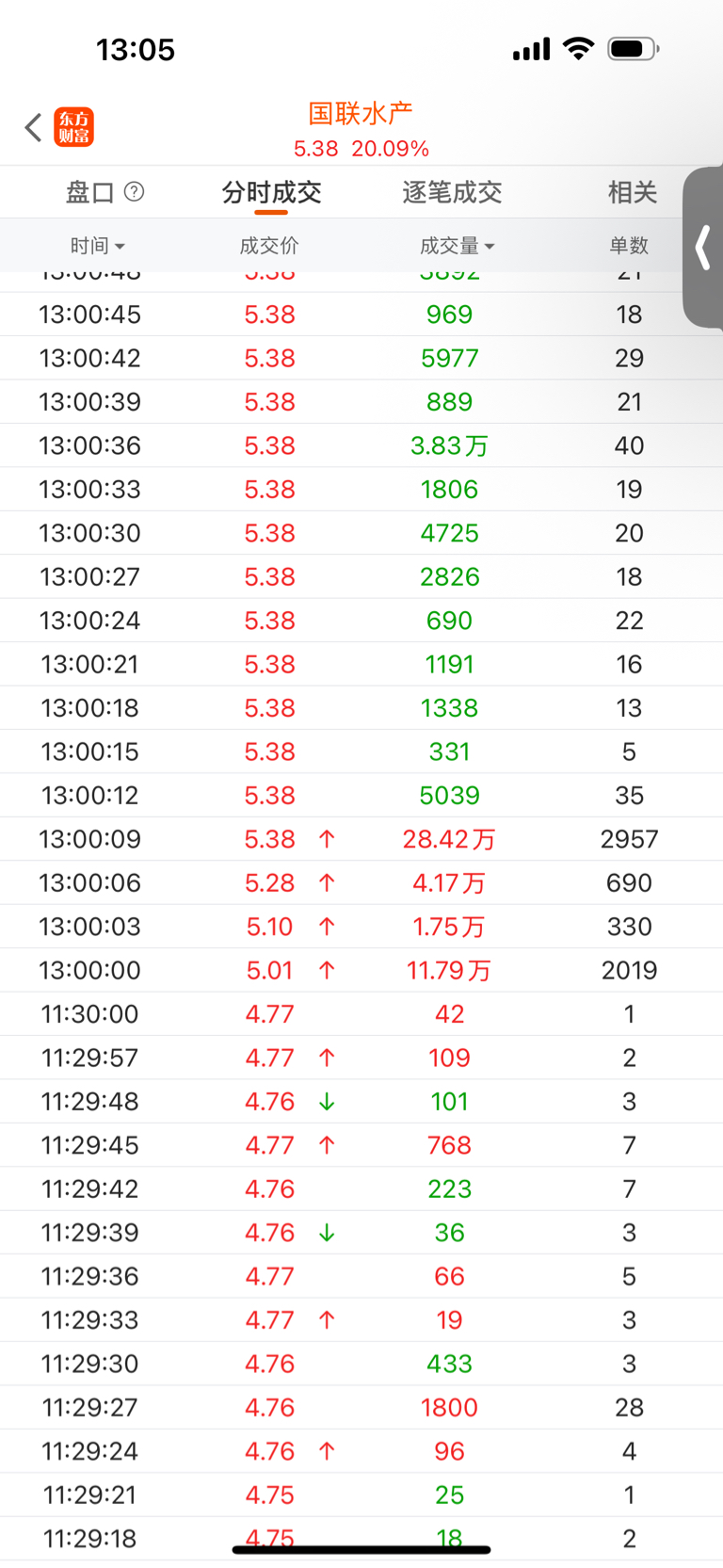Viewport: 723px width, 1568px height.
Task: Tap the up arrow at 13:00:00 row
Action: pyautogui.click(x=327, y=970)
